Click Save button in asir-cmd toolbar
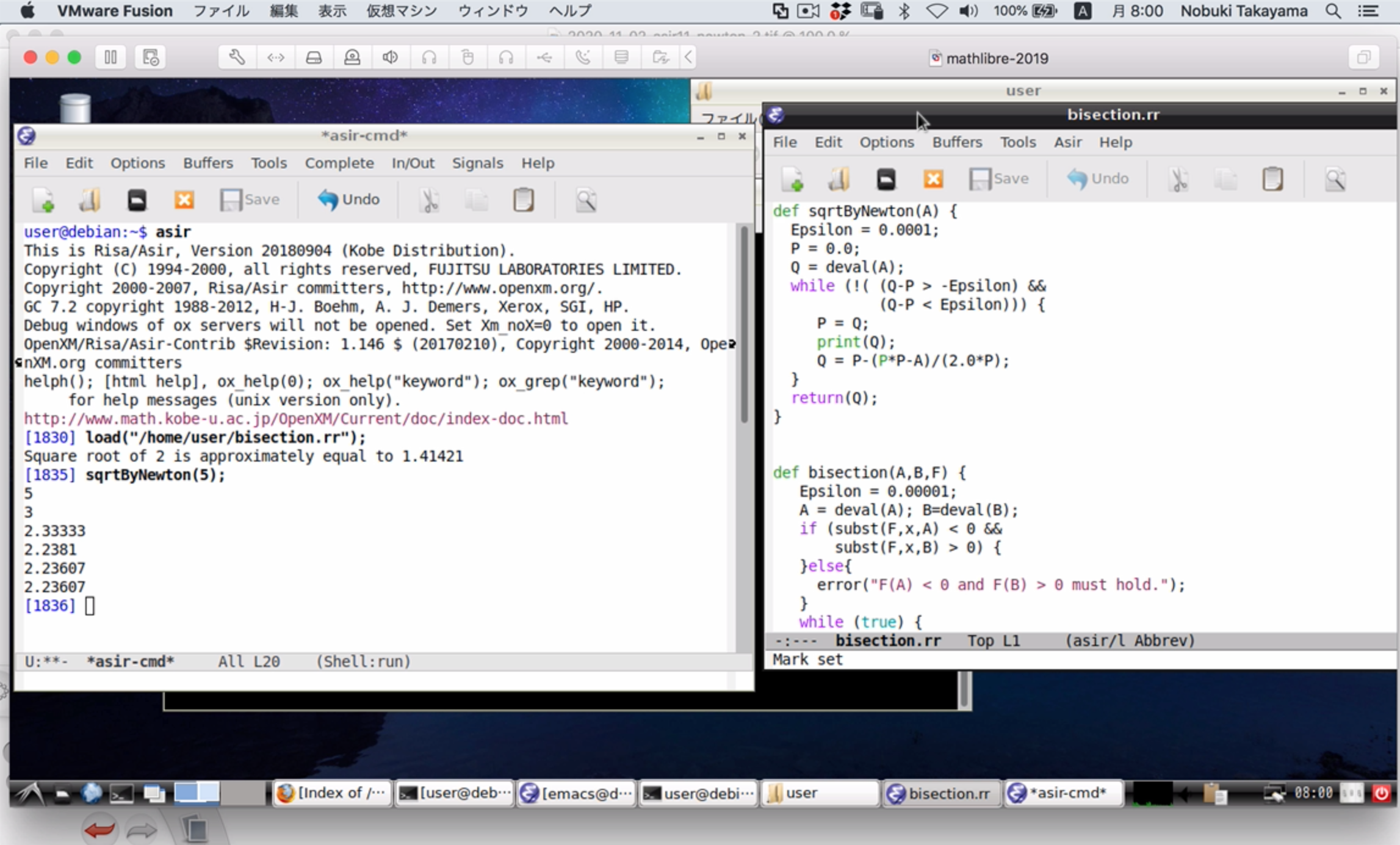Image resolution: width=1400 pixels, height=845 pixels. pyautogui.click(x=250, y=200)
